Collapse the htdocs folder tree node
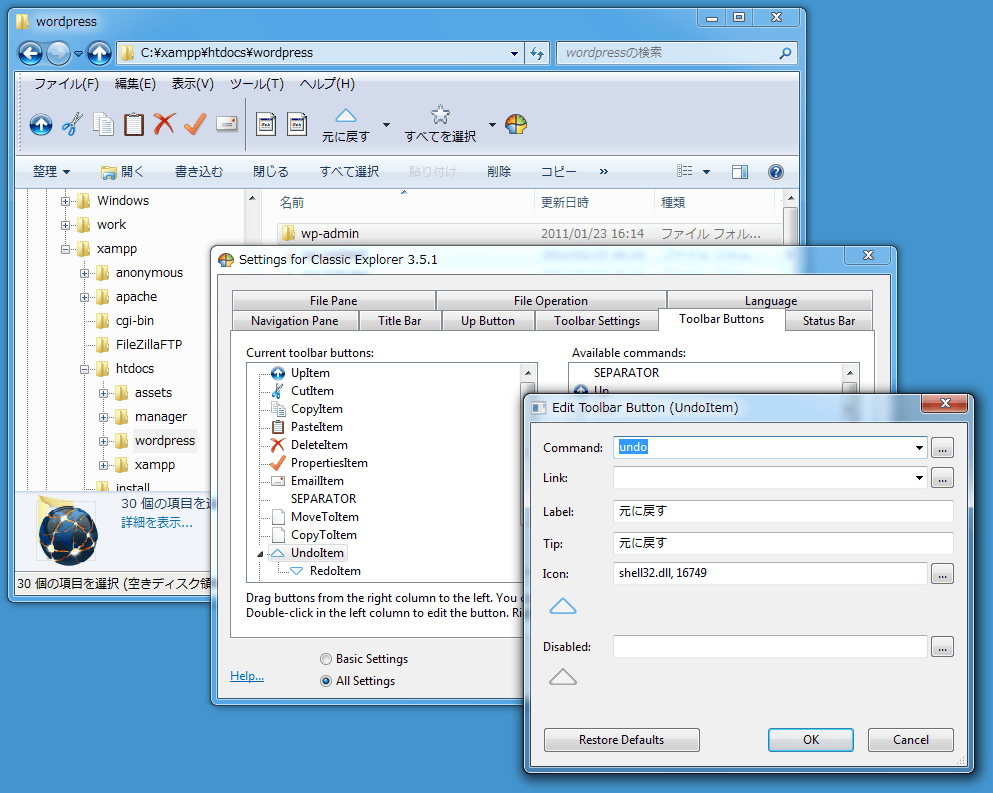Screen dimensions: 993x793 (84, 369)
